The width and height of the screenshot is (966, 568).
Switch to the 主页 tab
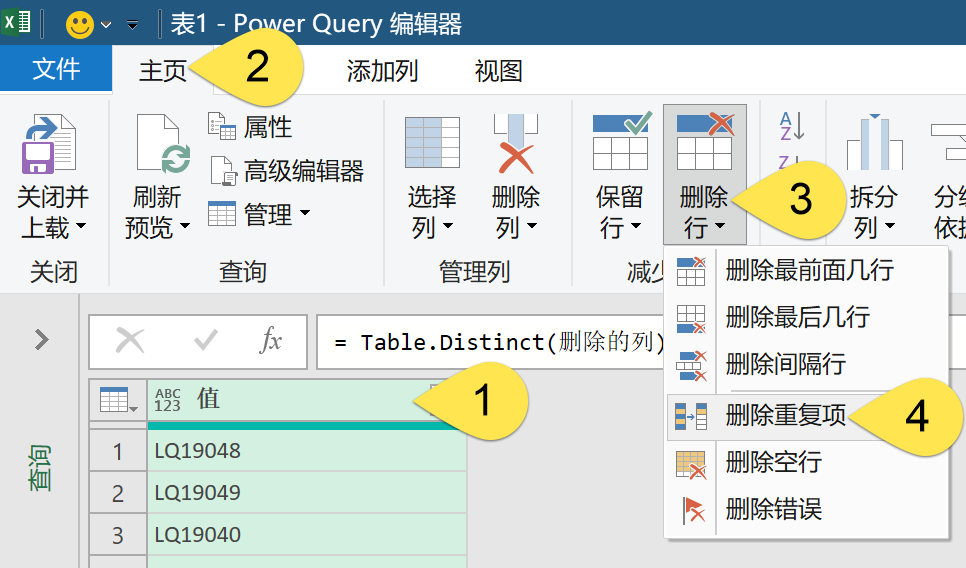coord(163,71)
